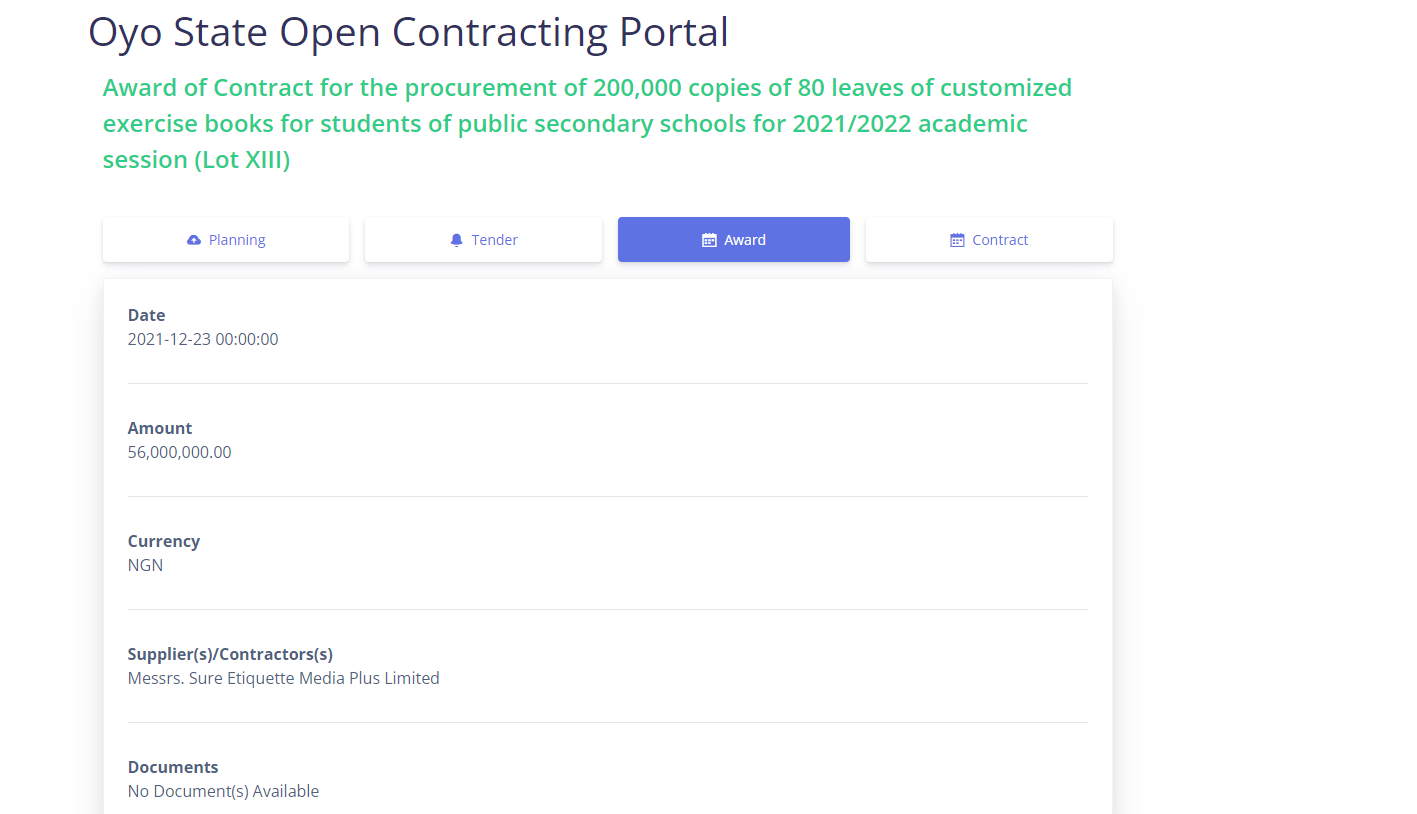Click the bell icon on Tender
Screen dimensions: 1417x814
coord(457,240)
